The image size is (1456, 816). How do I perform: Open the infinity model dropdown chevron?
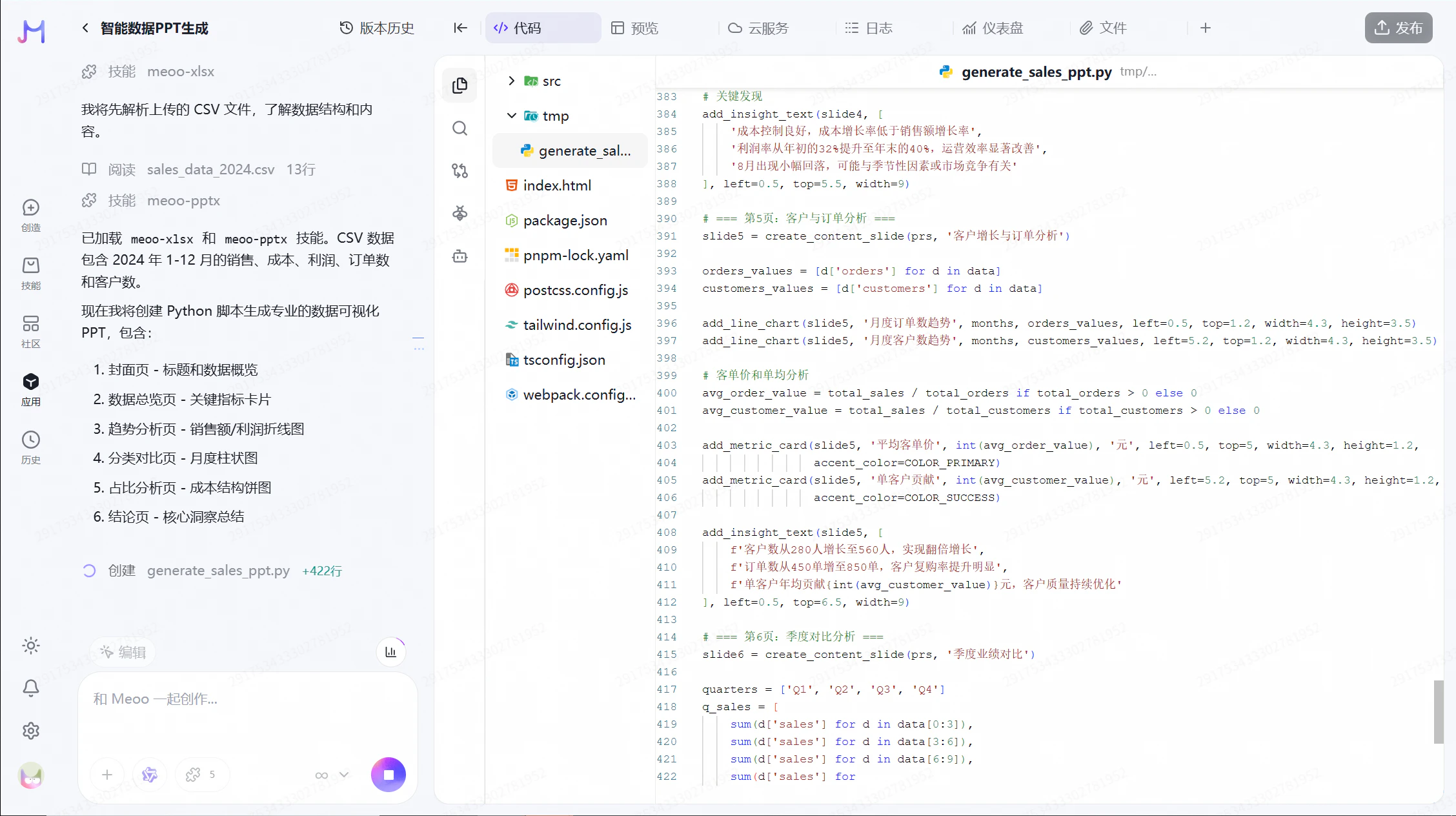pos(344,775)
